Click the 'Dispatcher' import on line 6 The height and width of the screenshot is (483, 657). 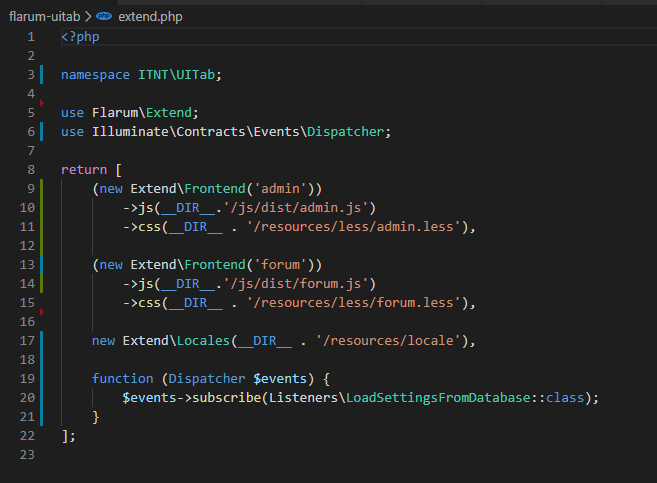[346, 132]
